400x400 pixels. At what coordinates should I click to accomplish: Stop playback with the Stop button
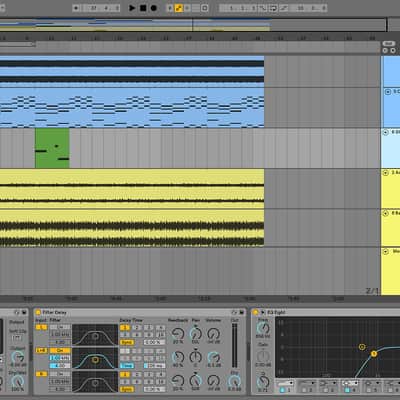[143, 8]
